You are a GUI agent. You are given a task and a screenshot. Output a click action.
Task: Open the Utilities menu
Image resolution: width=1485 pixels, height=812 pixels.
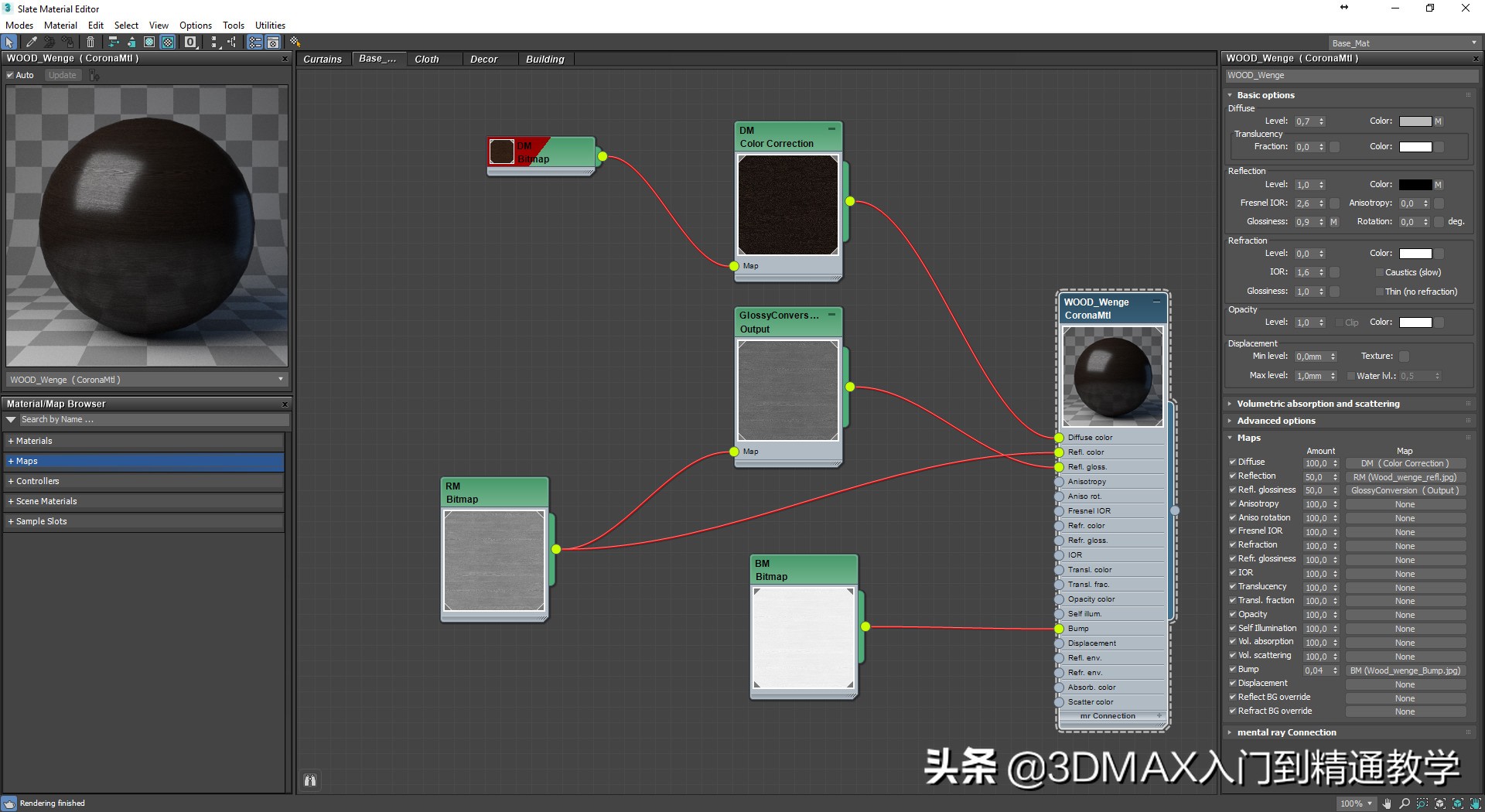[x=270, y=26]
